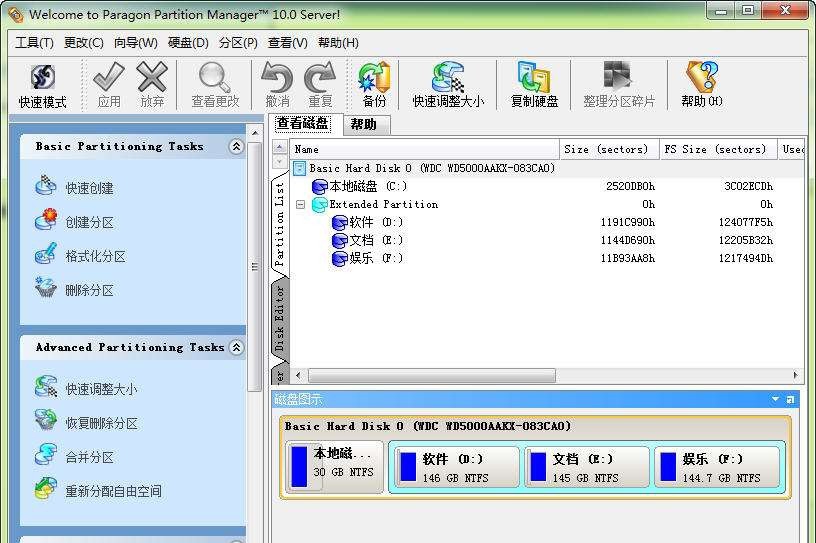
Task: Open the 帮助(H) menu
Action: 338,43
